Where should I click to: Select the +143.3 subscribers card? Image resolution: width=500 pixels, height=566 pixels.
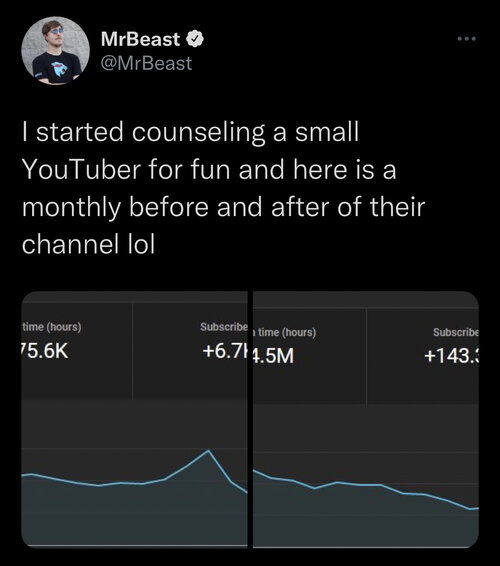[x=423, y=356]
